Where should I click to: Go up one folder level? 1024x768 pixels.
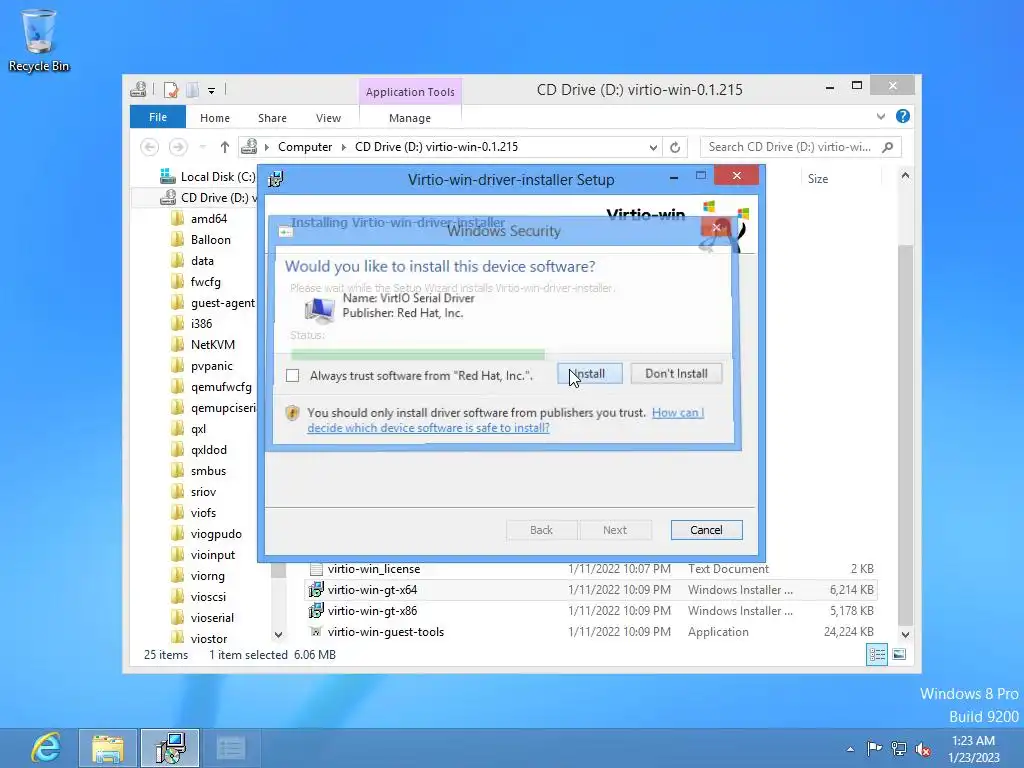[225, 147]
